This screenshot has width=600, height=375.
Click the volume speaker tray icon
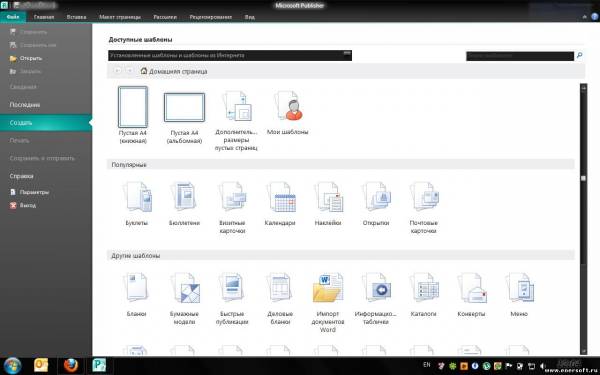[542, 366]
